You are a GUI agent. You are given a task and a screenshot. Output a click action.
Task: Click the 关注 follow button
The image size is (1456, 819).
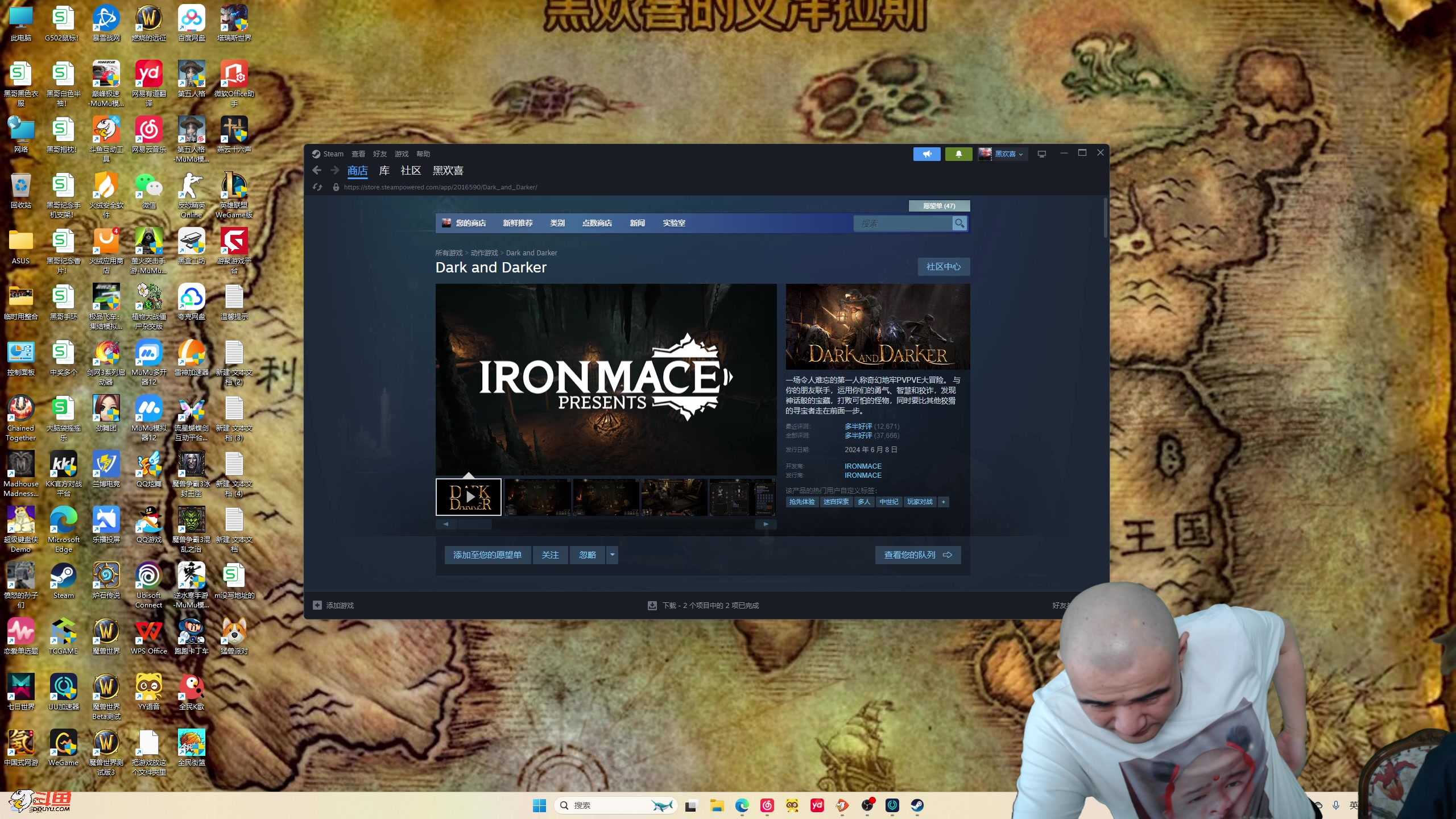click(550, 555)
